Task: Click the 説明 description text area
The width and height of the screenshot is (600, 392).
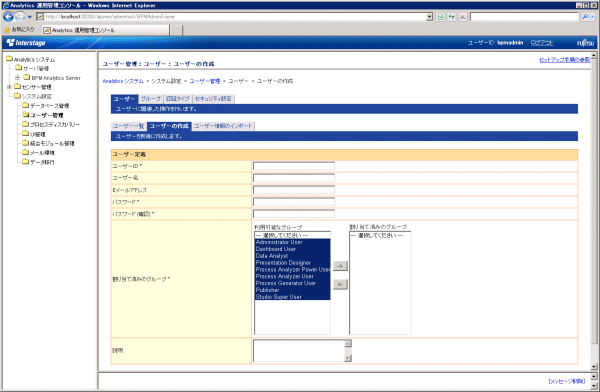Action: 299,351
